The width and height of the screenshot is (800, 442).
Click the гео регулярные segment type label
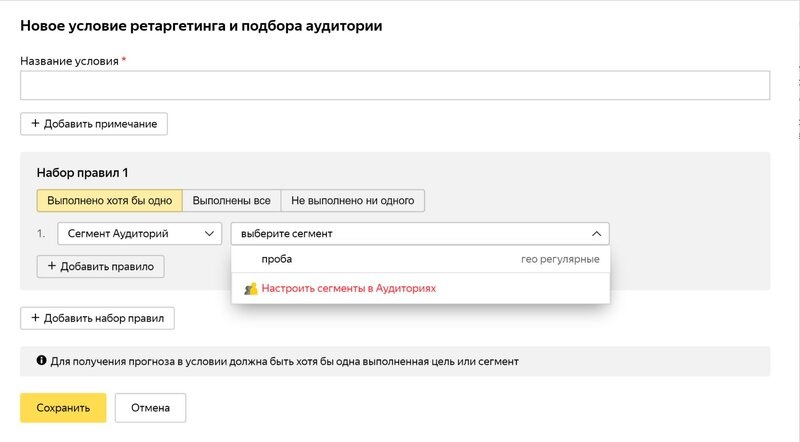pos(559,259)
